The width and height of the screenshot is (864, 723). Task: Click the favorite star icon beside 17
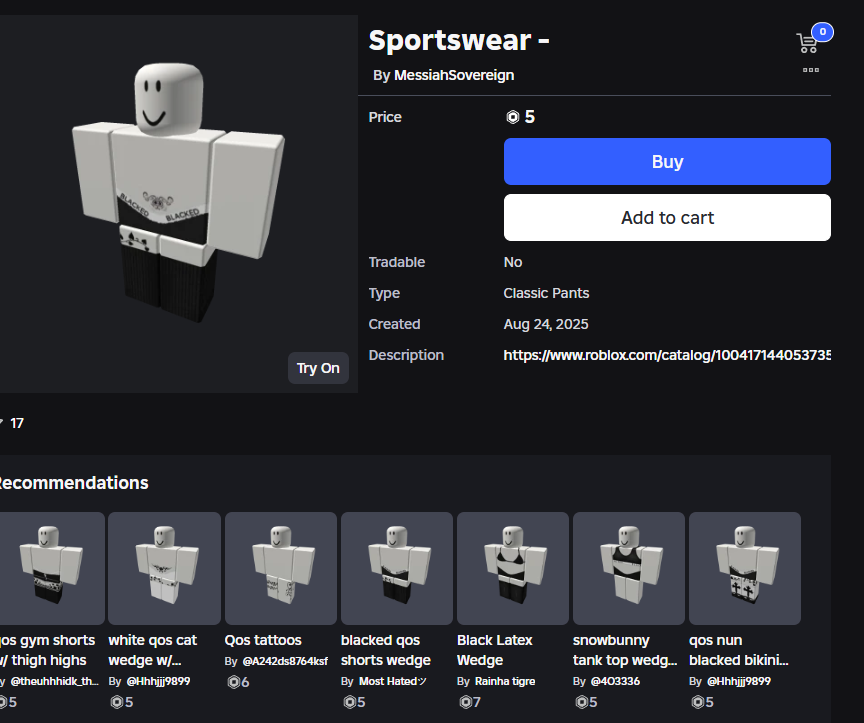[x=1, y=423]
